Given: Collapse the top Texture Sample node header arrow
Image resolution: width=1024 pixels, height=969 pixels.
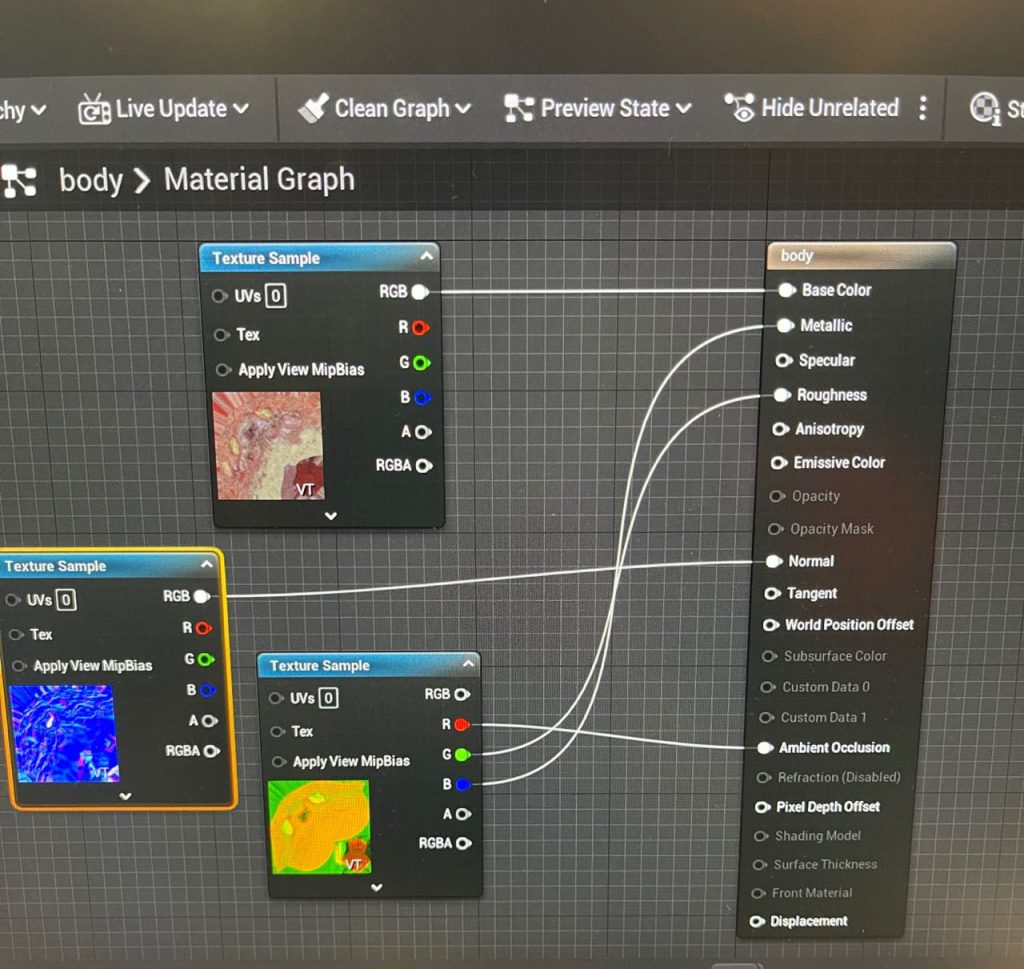Looking at the screenshot, I should click(426, 256).
